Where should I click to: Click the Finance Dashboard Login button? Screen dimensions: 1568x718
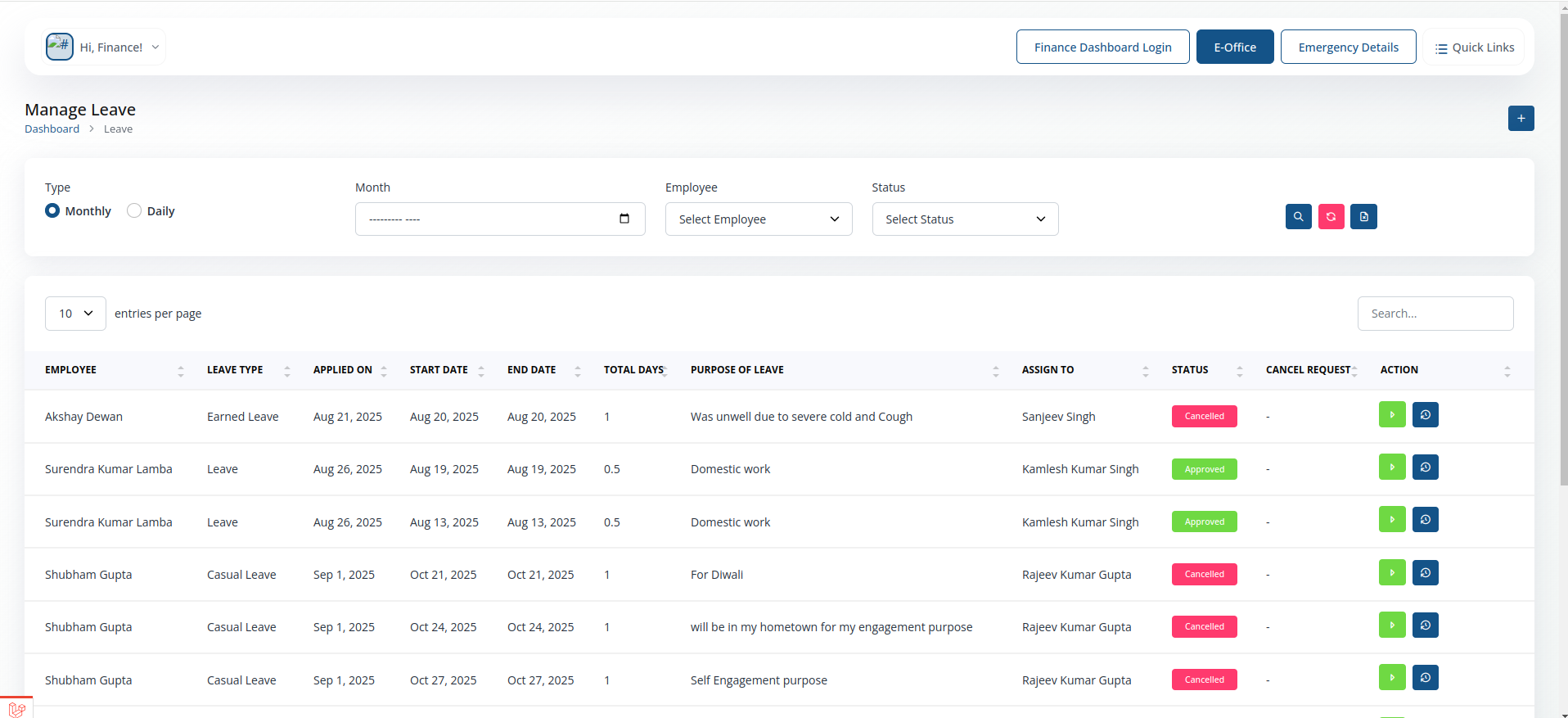coord(1102,47)
